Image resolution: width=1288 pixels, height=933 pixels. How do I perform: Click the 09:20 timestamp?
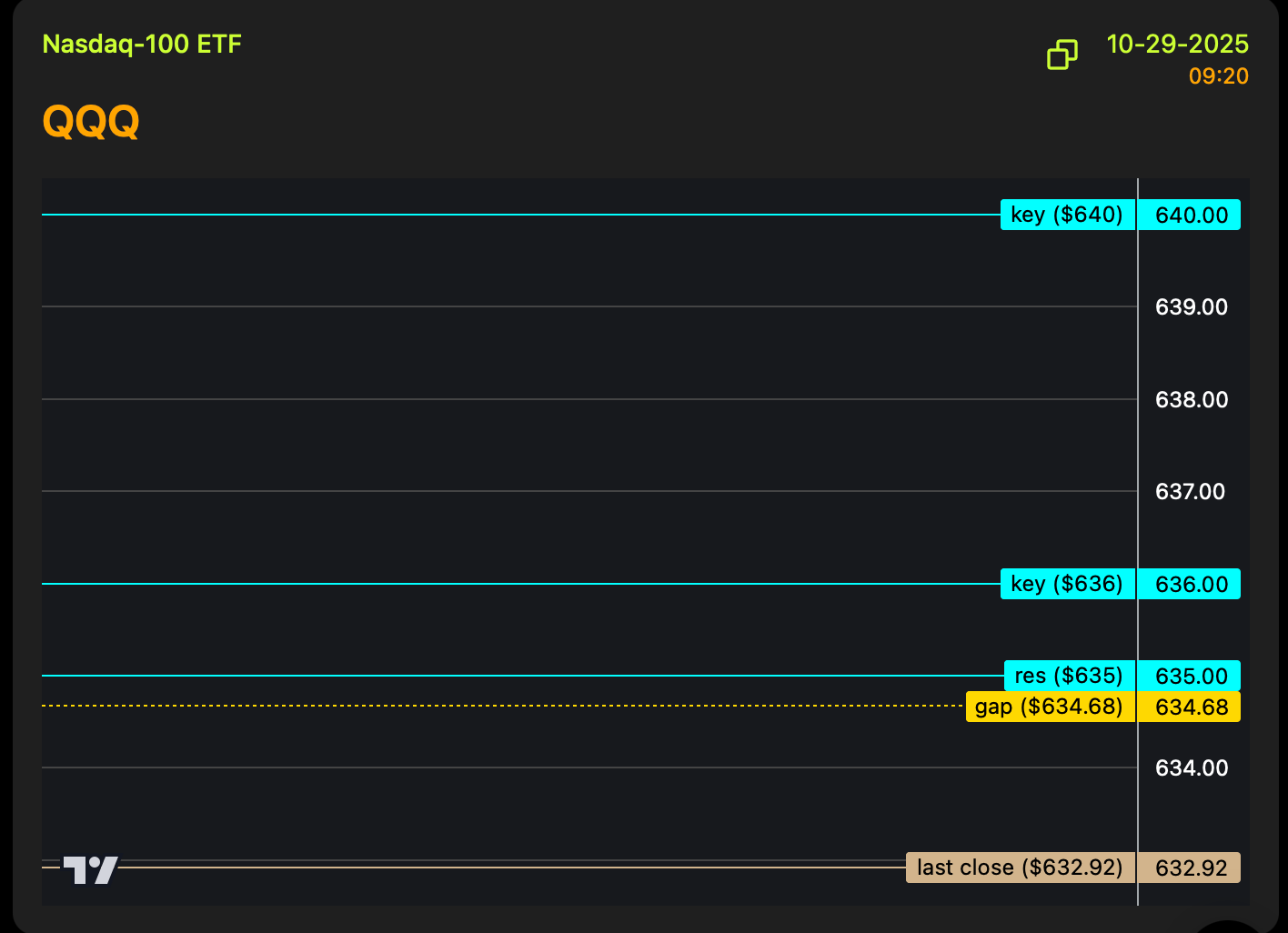point(1218,76)
